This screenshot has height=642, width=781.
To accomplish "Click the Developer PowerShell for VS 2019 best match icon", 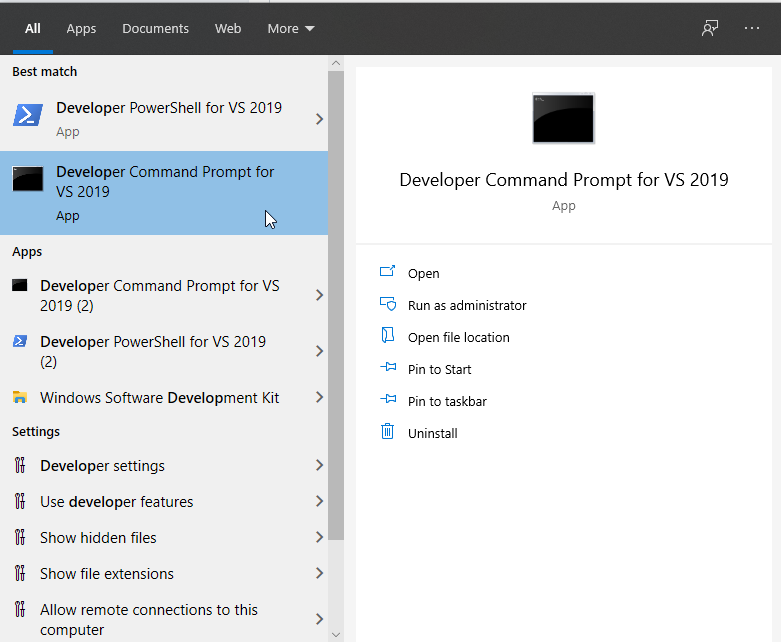I will 28,115.
